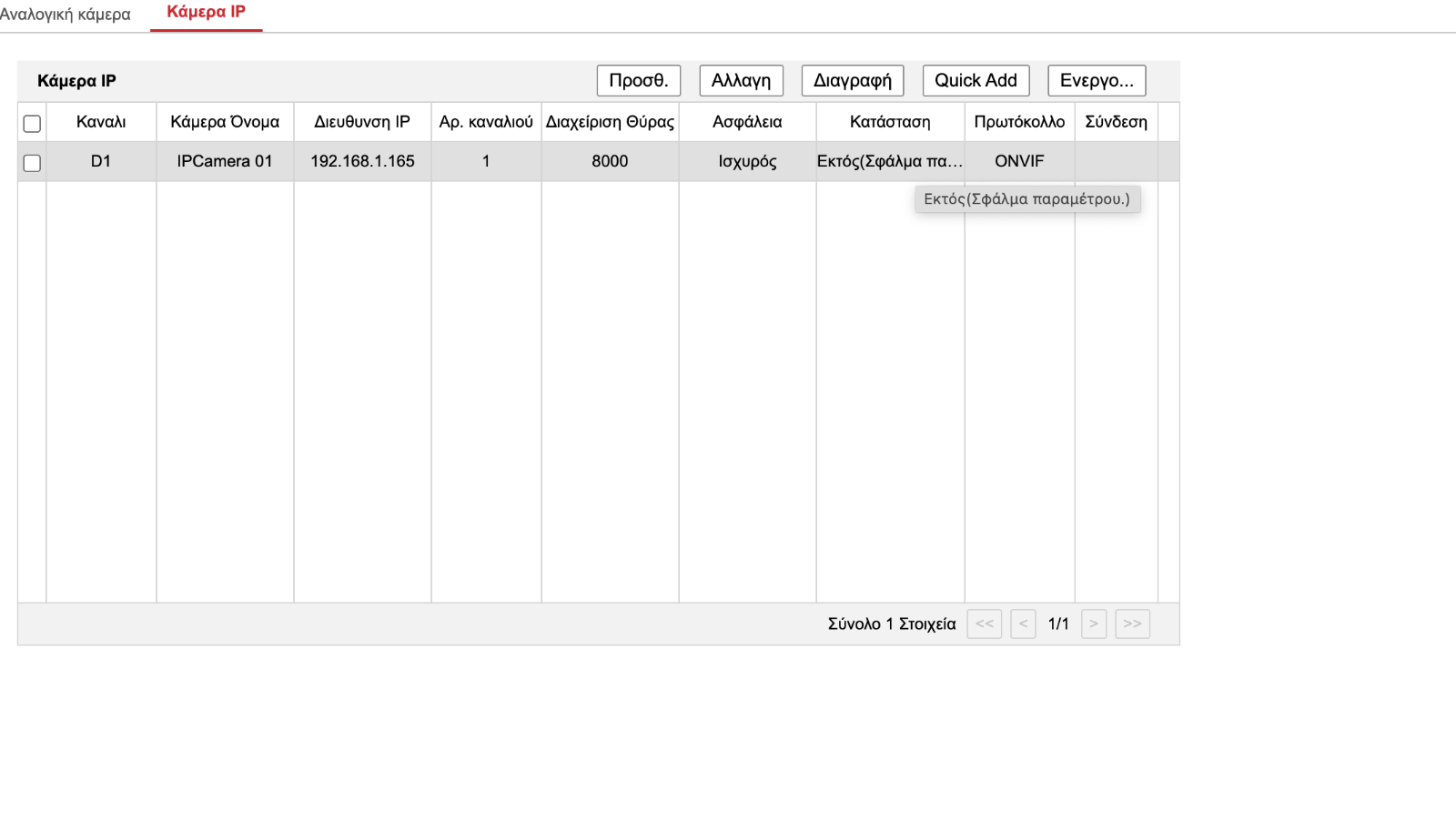Screen dimensions: 1456x822
Task: Click the 1/1 page indicator
Action: (x=1058, y=624)
